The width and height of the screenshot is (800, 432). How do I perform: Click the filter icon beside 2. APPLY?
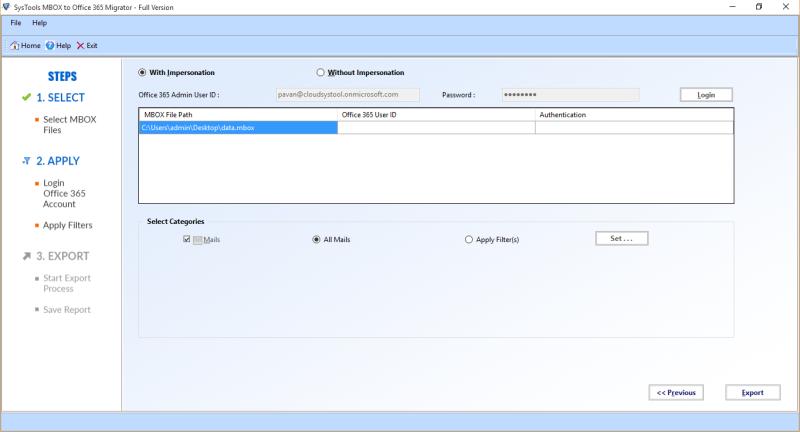click(27, 161)
